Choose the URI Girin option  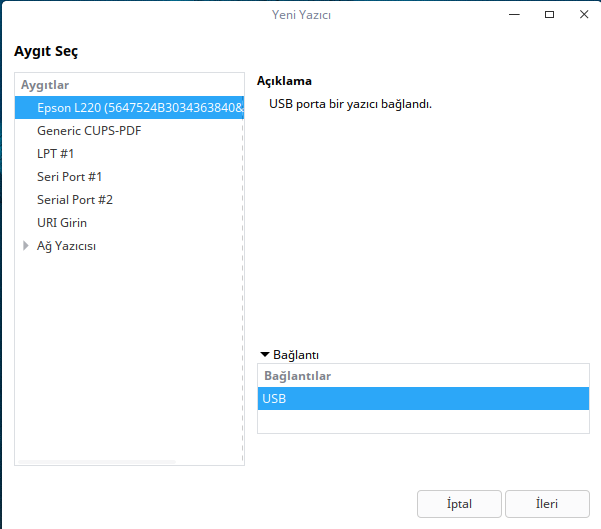coord(62,222)
